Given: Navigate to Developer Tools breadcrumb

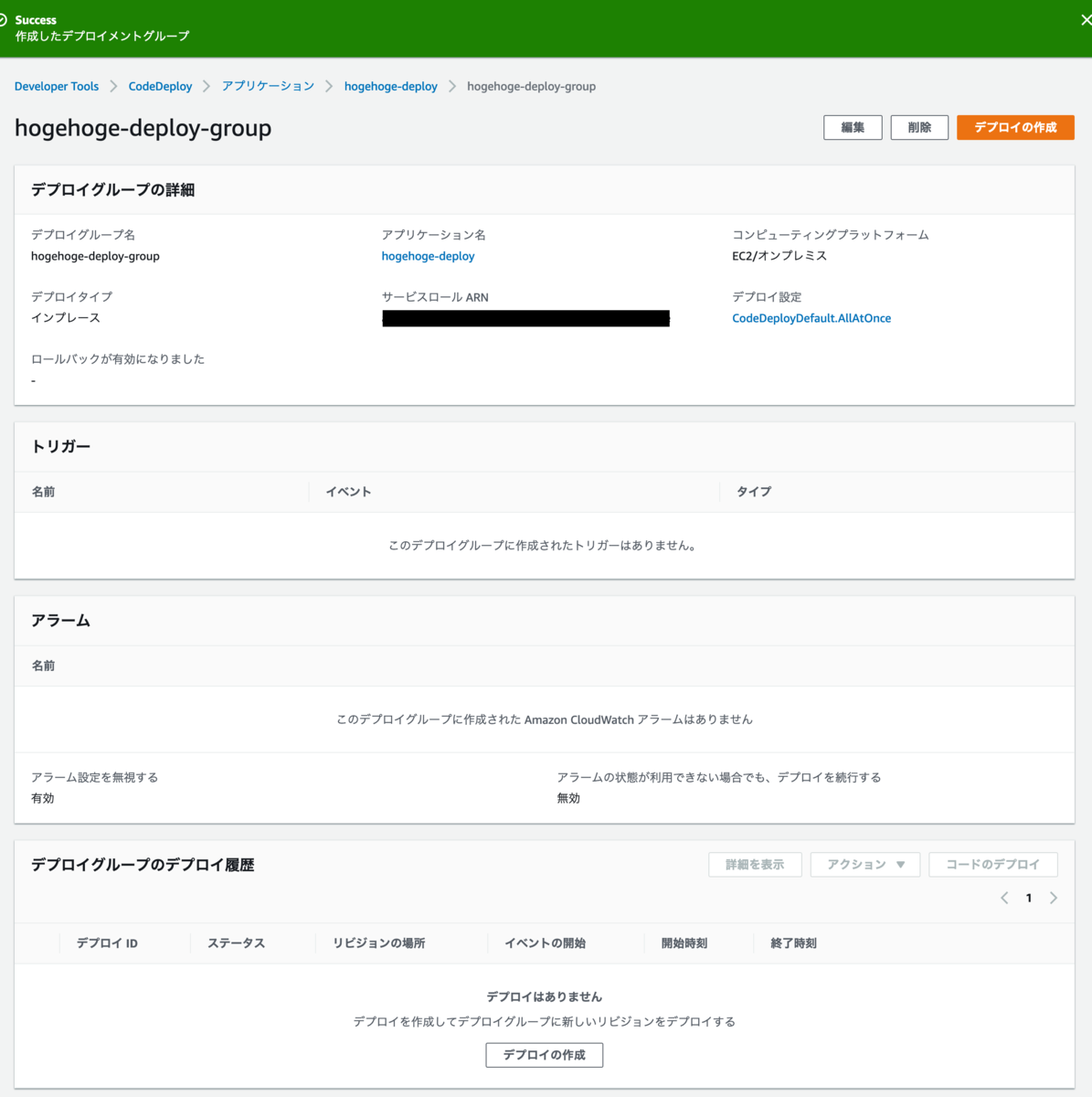Looking at the screenshot, I should pos(56,86).
